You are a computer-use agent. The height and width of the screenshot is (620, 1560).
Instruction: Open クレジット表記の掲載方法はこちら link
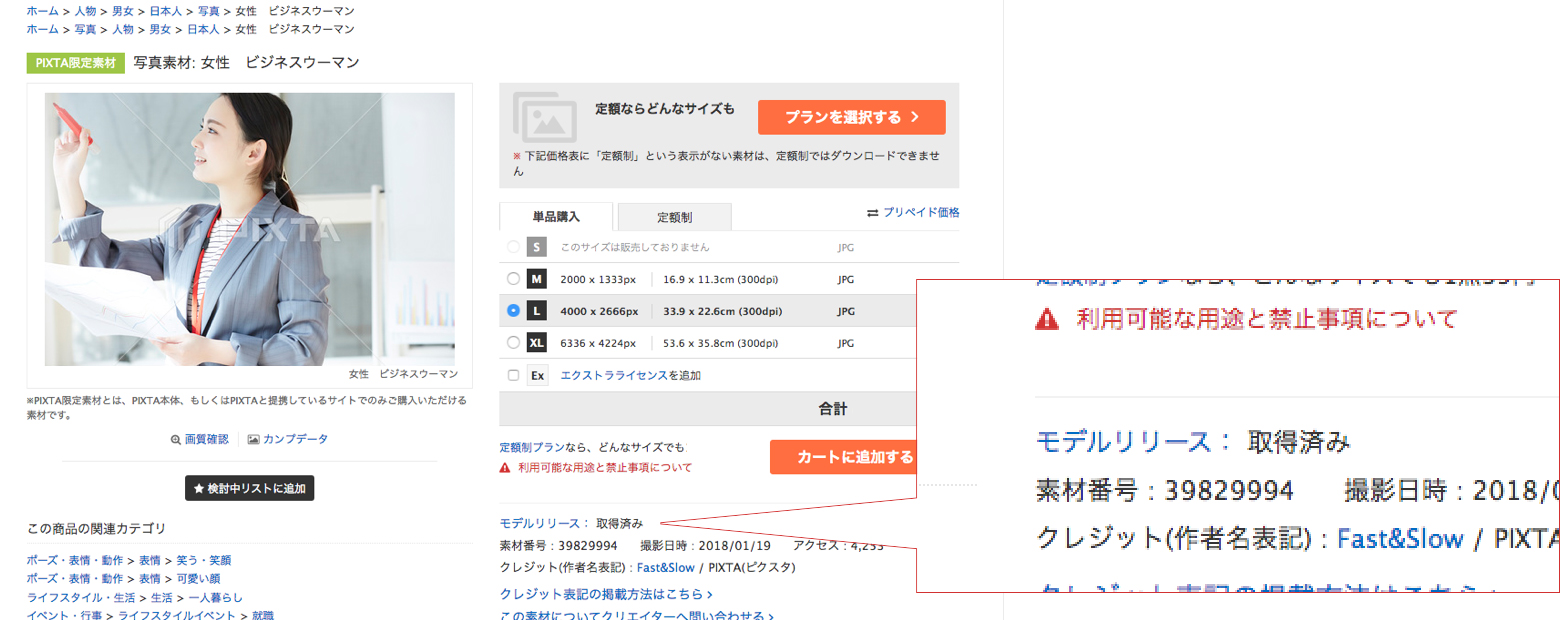tap(605, 594)
